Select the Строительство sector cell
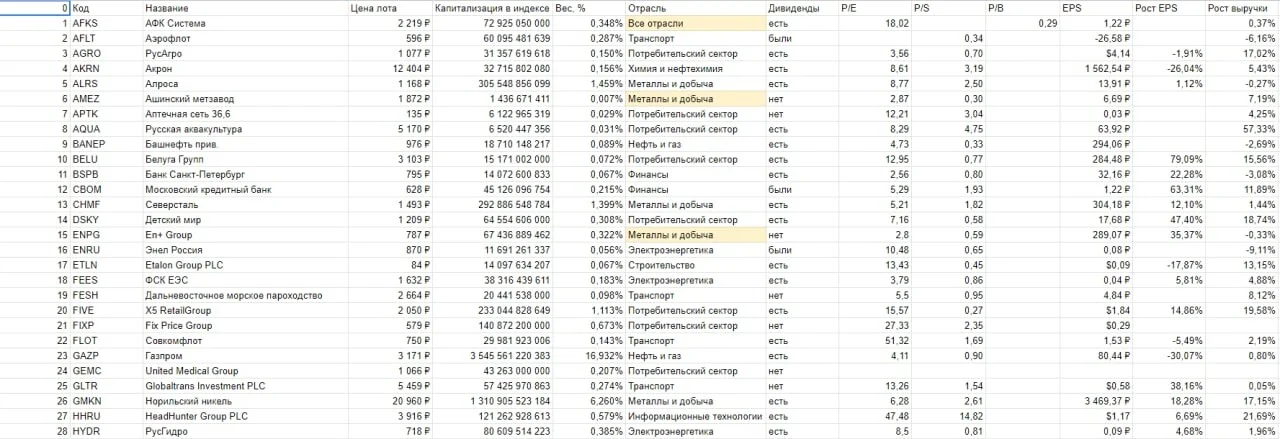The image size is (1280, 439). click(695, 264)
